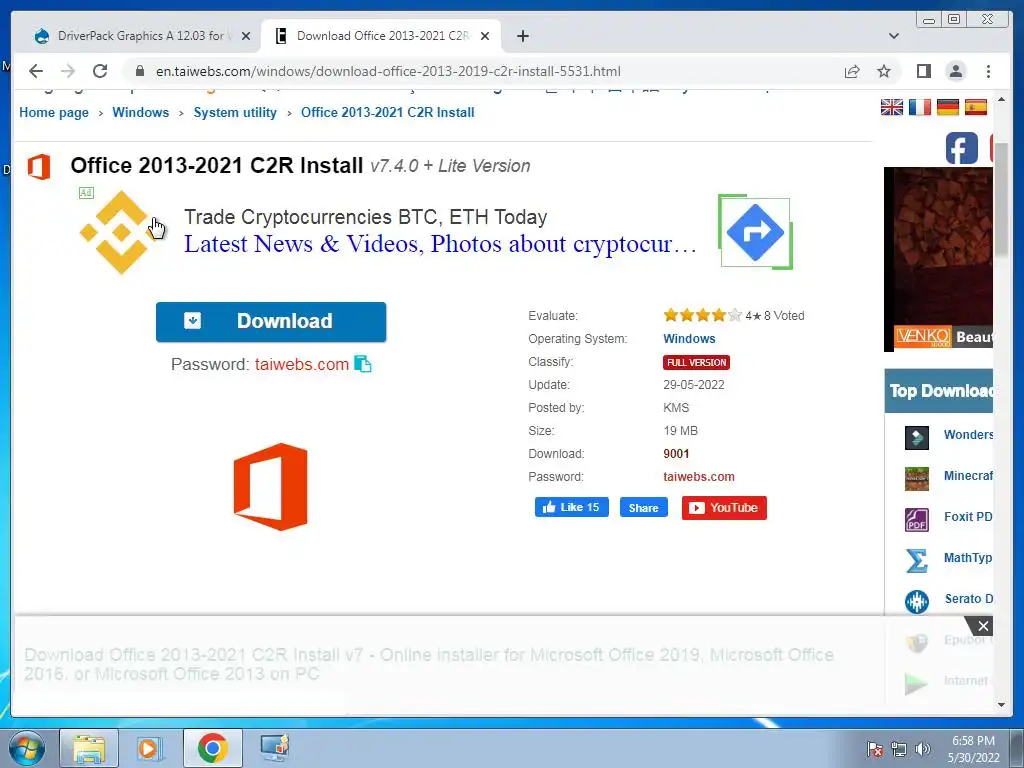Open Minecraft in Top Download list
Screen dimensions: 1024x768
(x=968, y=475)
